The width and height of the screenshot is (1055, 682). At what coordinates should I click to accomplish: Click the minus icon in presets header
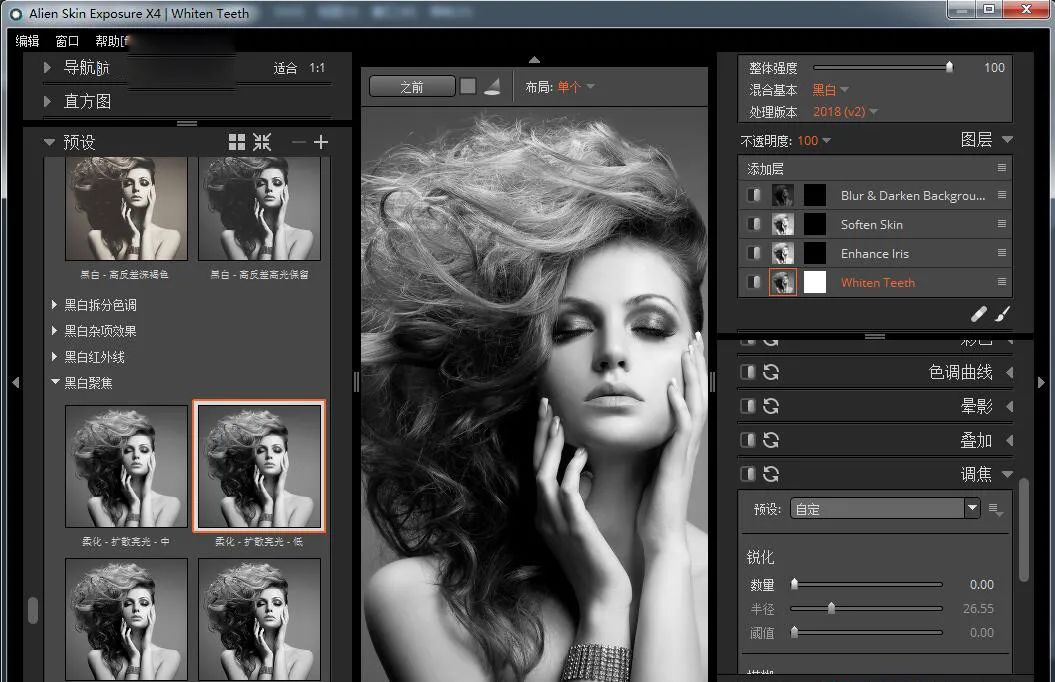tap(299, 142)
